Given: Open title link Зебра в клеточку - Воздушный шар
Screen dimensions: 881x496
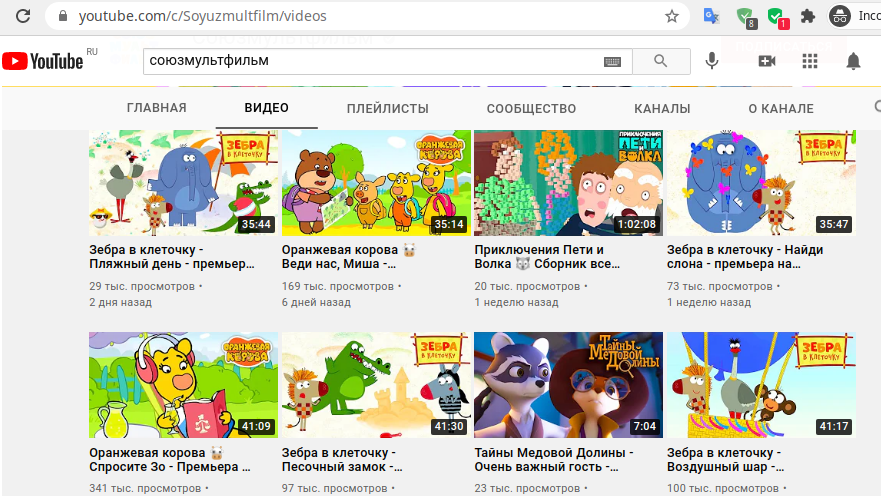Looking at the screenshot, I should tap(726, 459).
